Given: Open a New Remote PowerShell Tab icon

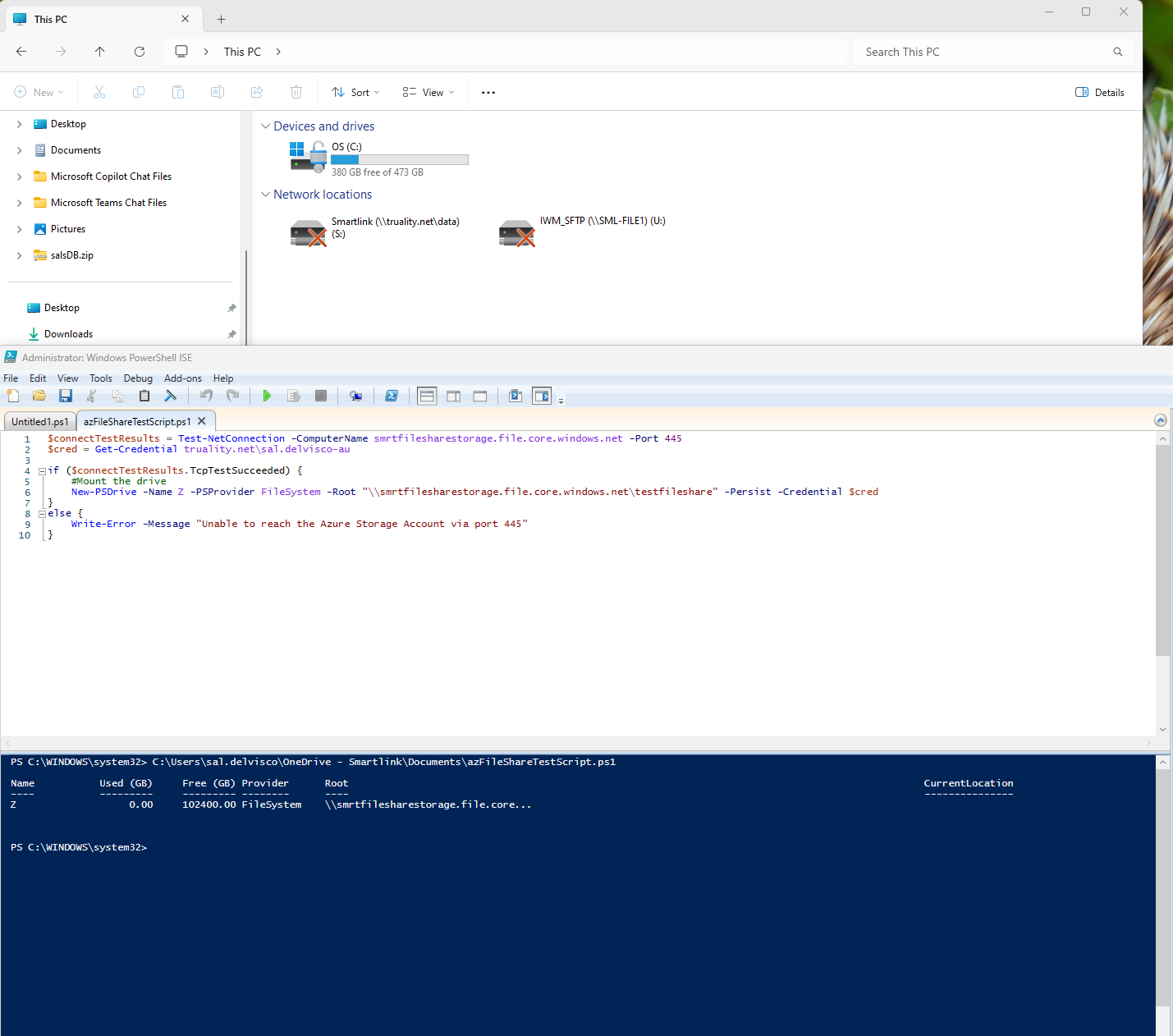Looking at the screenshot, I should point(356,396).
